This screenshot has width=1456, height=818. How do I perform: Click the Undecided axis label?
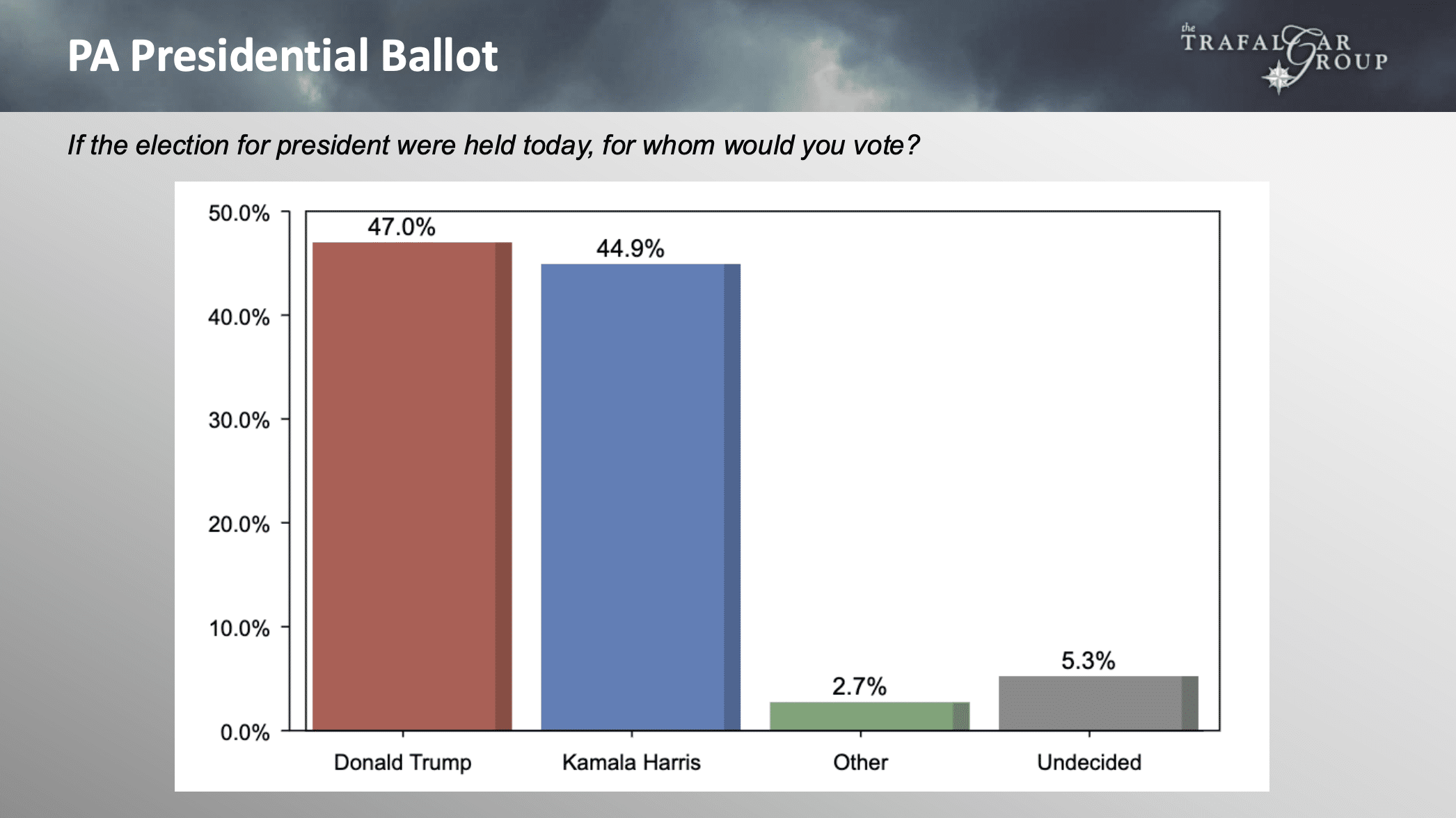click(1089, 762)
